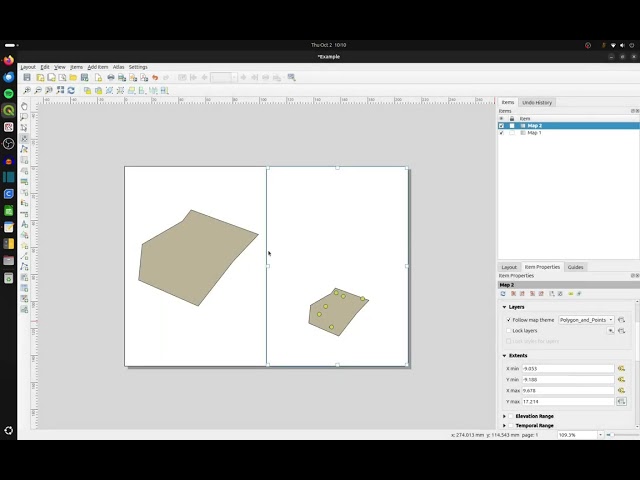The width and height of the screenshot is (640, 480).
Task: Toggle the lock checkbox for Map 1
Action: tap(512, 133)
